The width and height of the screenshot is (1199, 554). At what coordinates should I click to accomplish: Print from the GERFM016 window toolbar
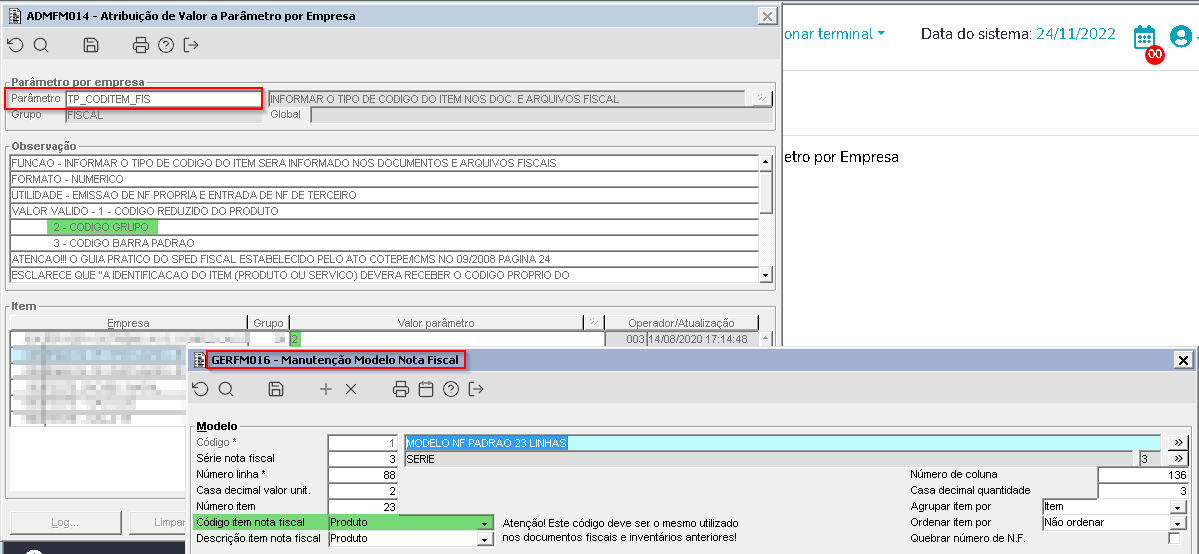coord(401,389)
